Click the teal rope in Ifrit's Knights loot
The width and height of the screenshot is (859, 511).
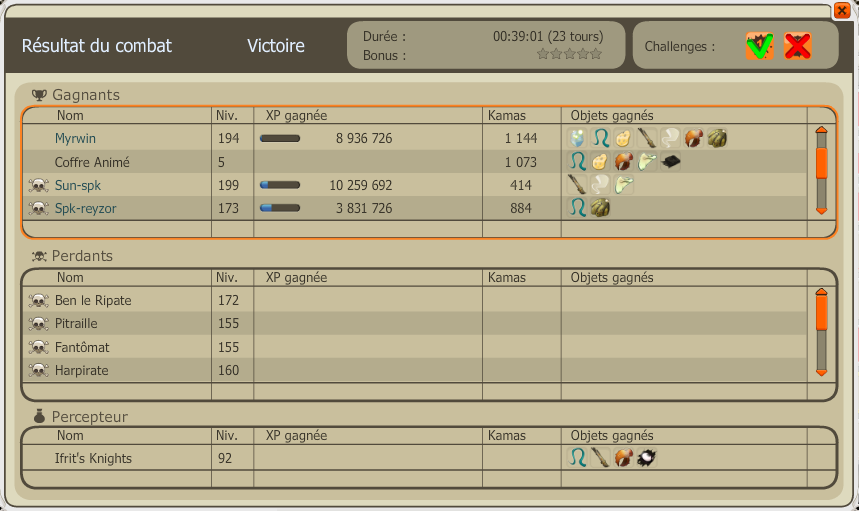click(x=577, y=457)
